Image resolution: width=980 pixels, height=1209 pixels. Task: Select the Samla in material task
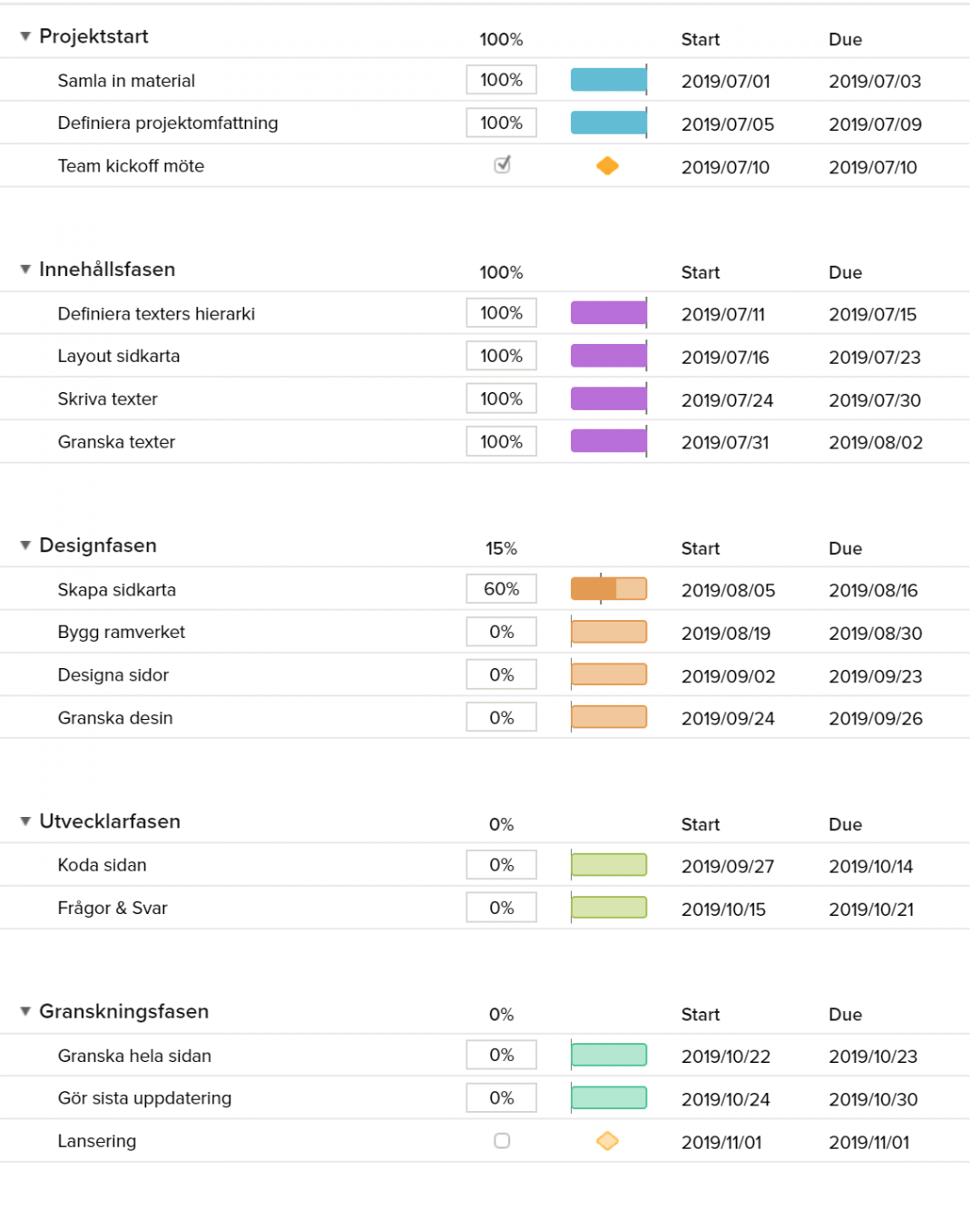126,80
